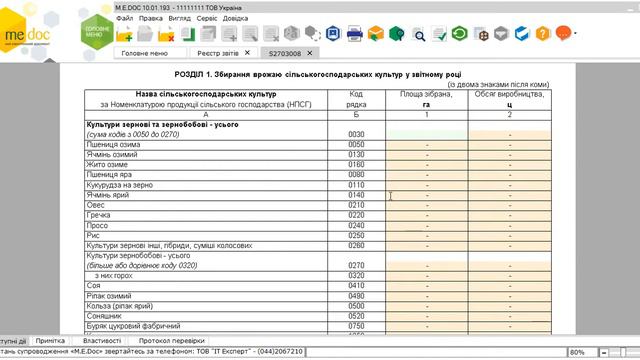Click the green circular refresh icon
This screenshot has height=360, width=640.
click(x=460, y=33)
